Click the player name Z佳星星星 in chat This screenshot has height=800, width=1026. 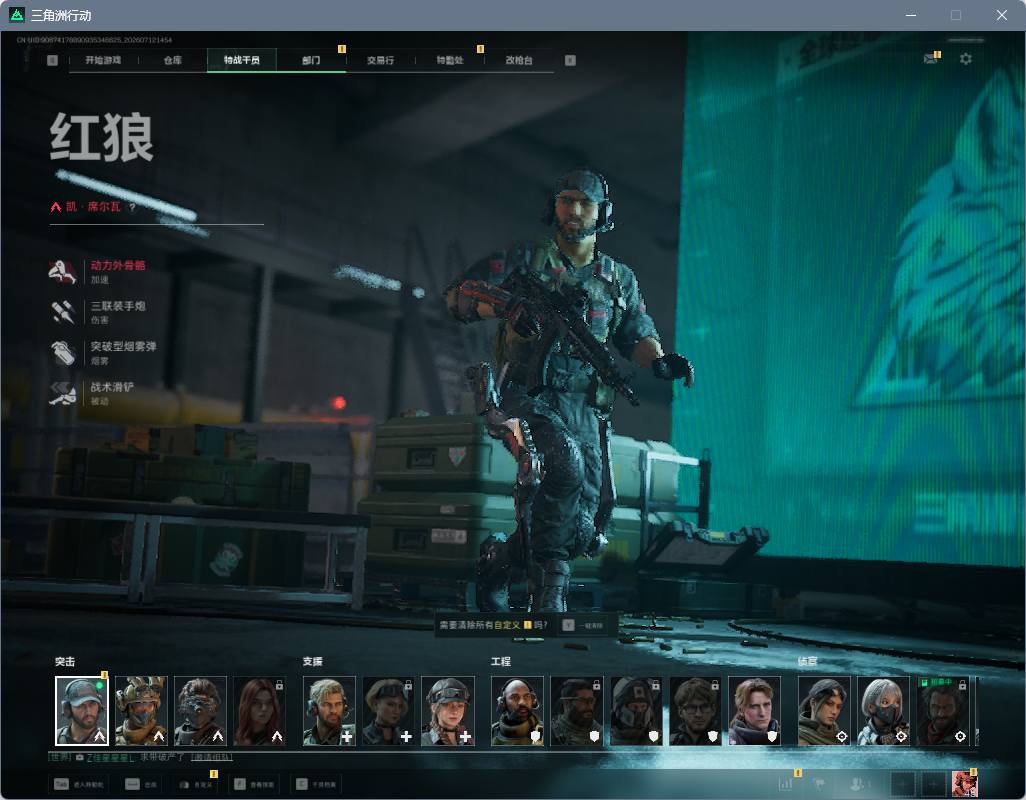pyautogui.click(x=110, y=757)
